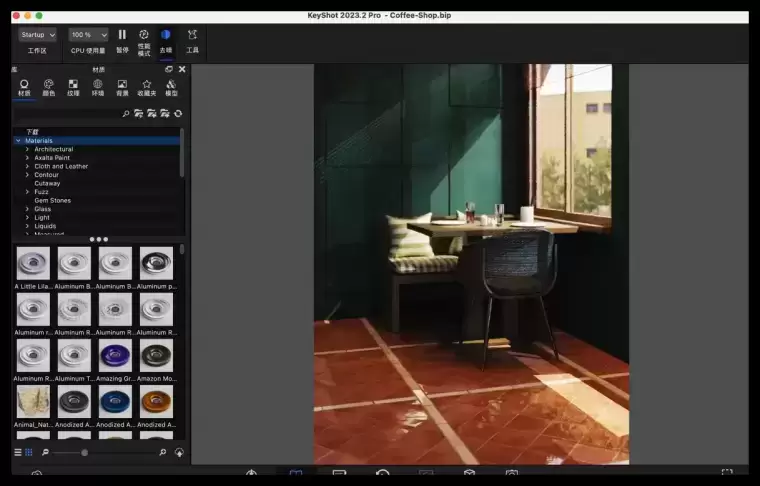Expand the Liquids folder chevron
Viewport: 760px width, 486px height.
click(x=27, y=226)
